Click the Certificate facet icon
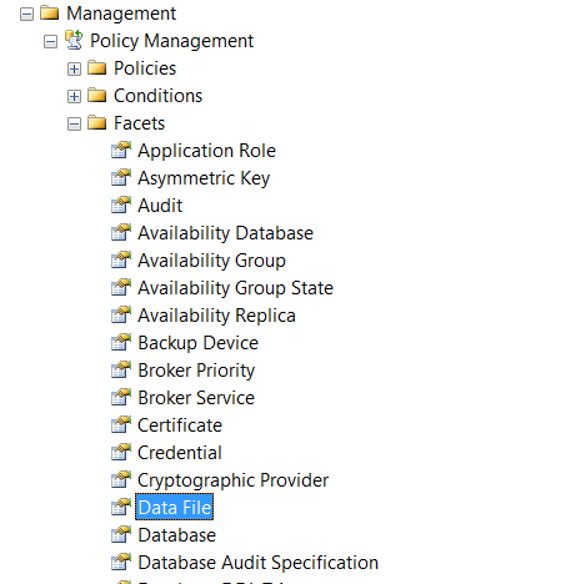Image resolution: width=576 pixels, height=584 pixels. pyautogui.click(x=121, y=425)
